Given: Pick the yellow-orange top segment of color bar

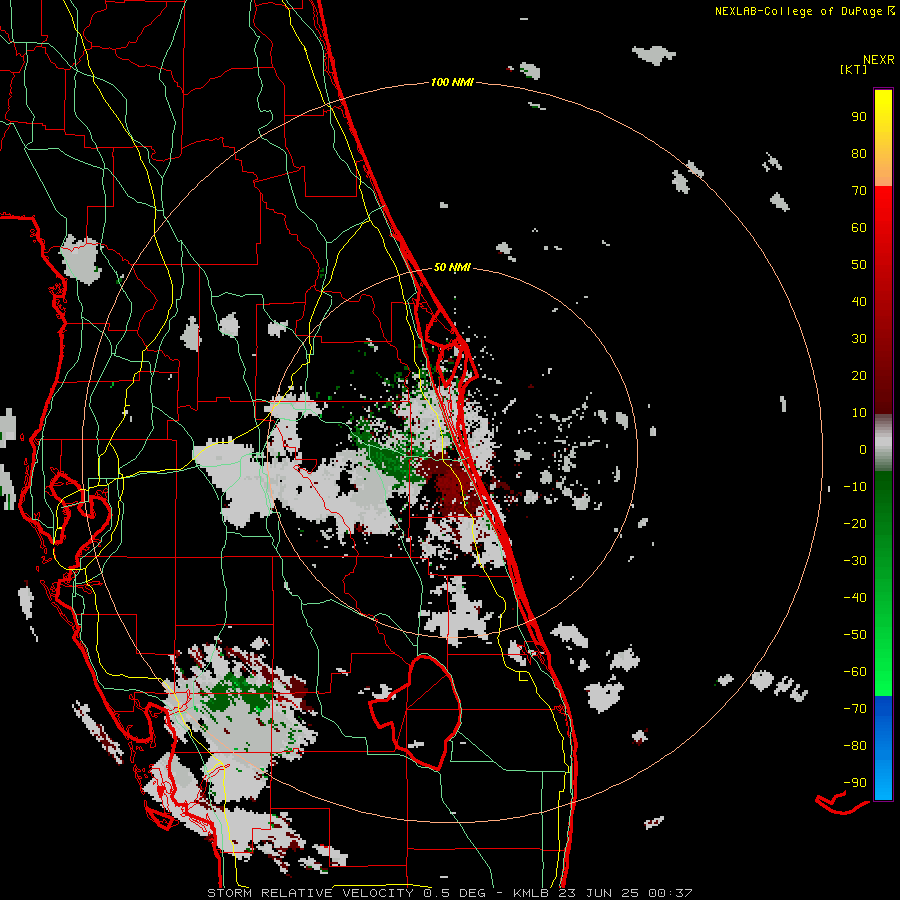Looking at the screenshot, I should (x=883, y=138).
